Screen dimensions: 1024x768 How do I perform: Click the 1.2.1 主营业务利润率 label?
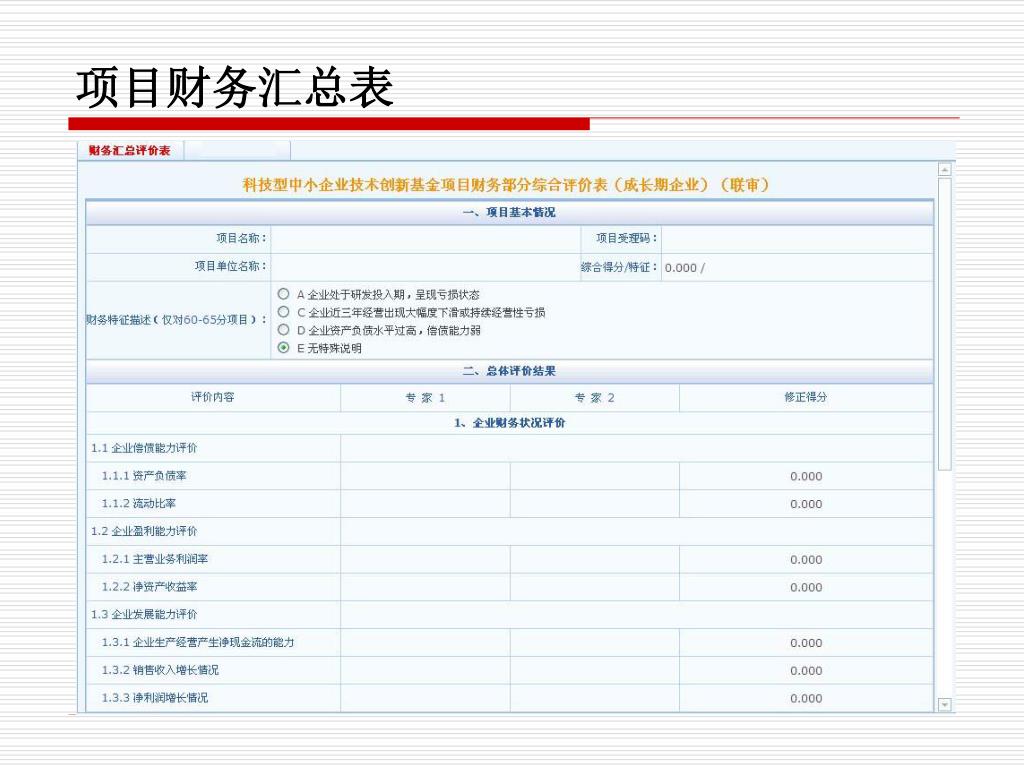[155, 559]
